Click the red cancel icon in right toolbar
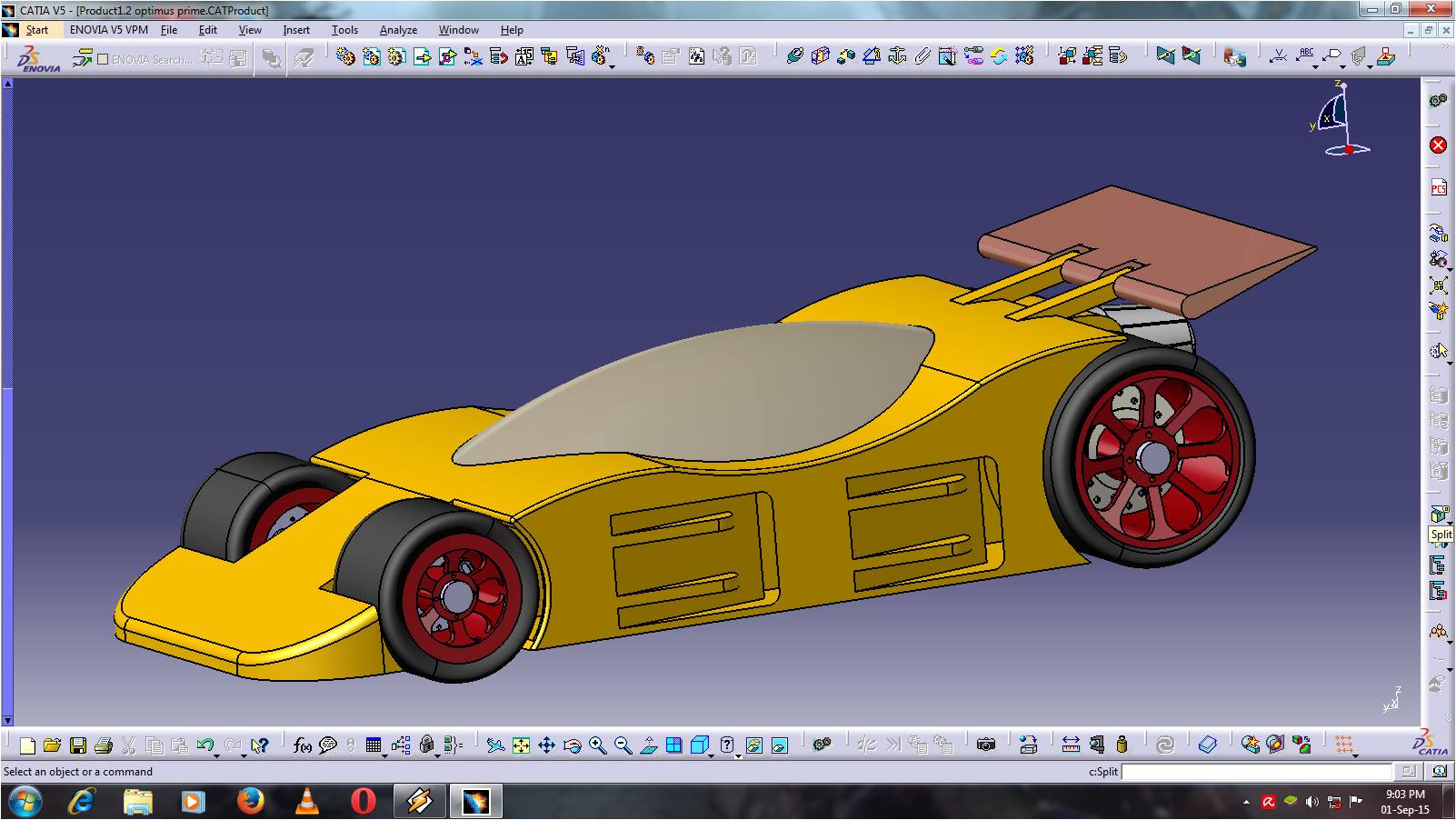 coord(1438,145)
